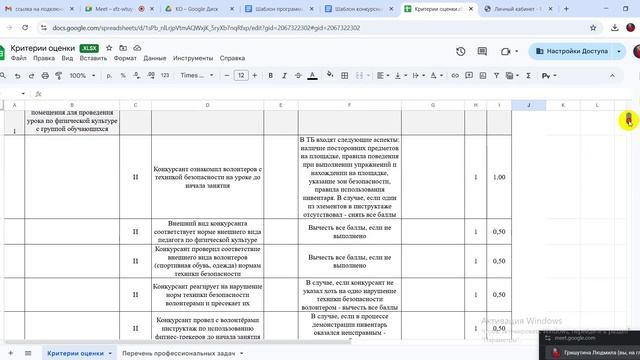Reload the page in browser

[25, 28]
